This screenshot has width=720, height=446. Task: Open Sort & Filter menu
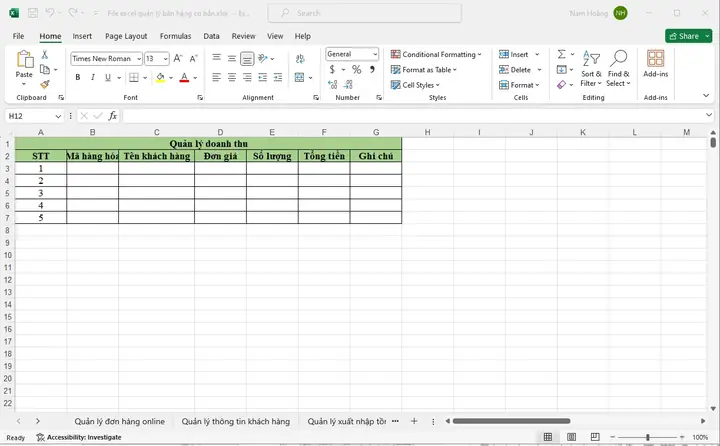pyautogui.click(x=591, y=69)
